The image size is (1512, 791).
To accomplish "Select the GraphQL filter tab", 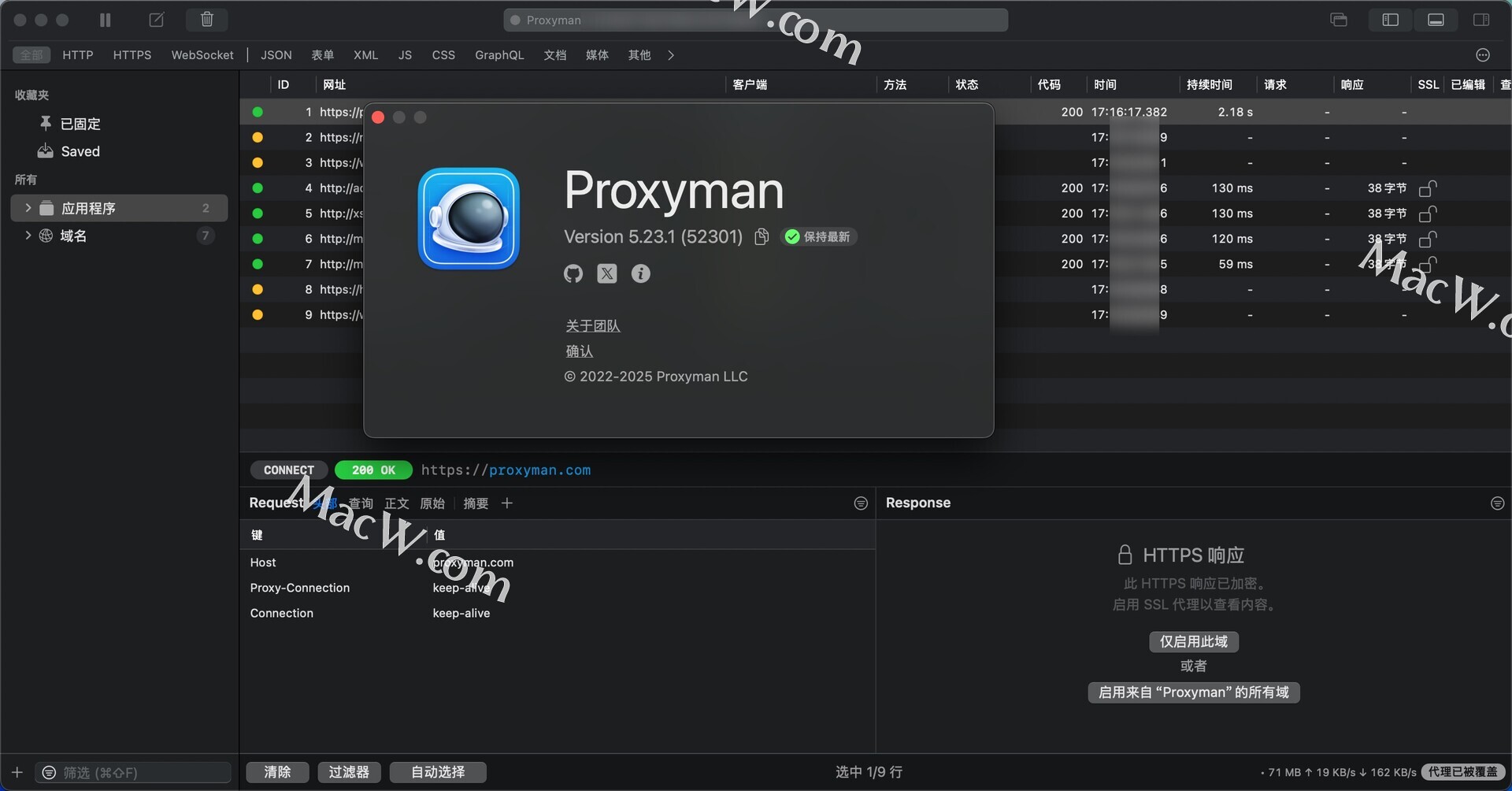I will (x=499, y=54).
